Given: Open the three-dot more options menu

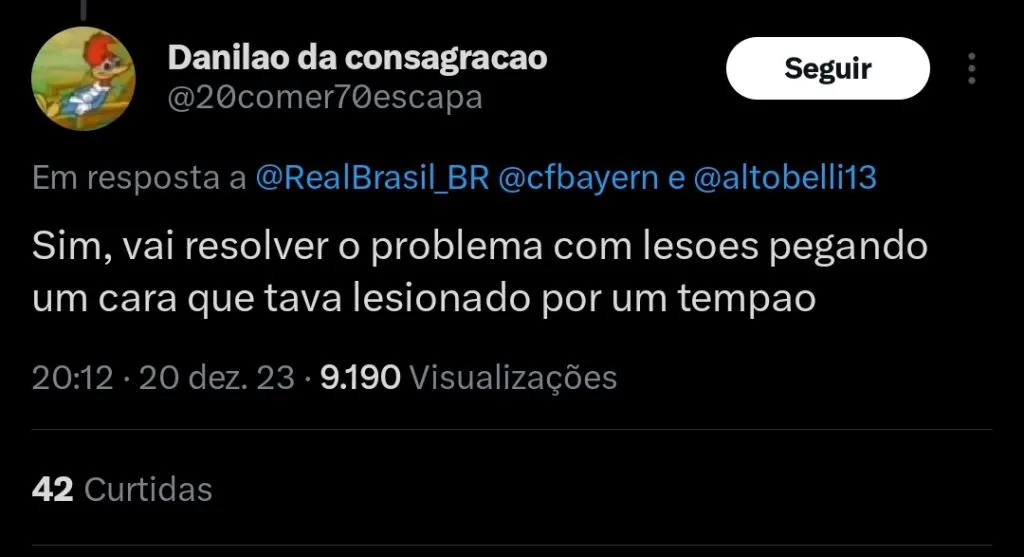Looking at the screenshot, I should pyautogui.click(x=972, y=69).
